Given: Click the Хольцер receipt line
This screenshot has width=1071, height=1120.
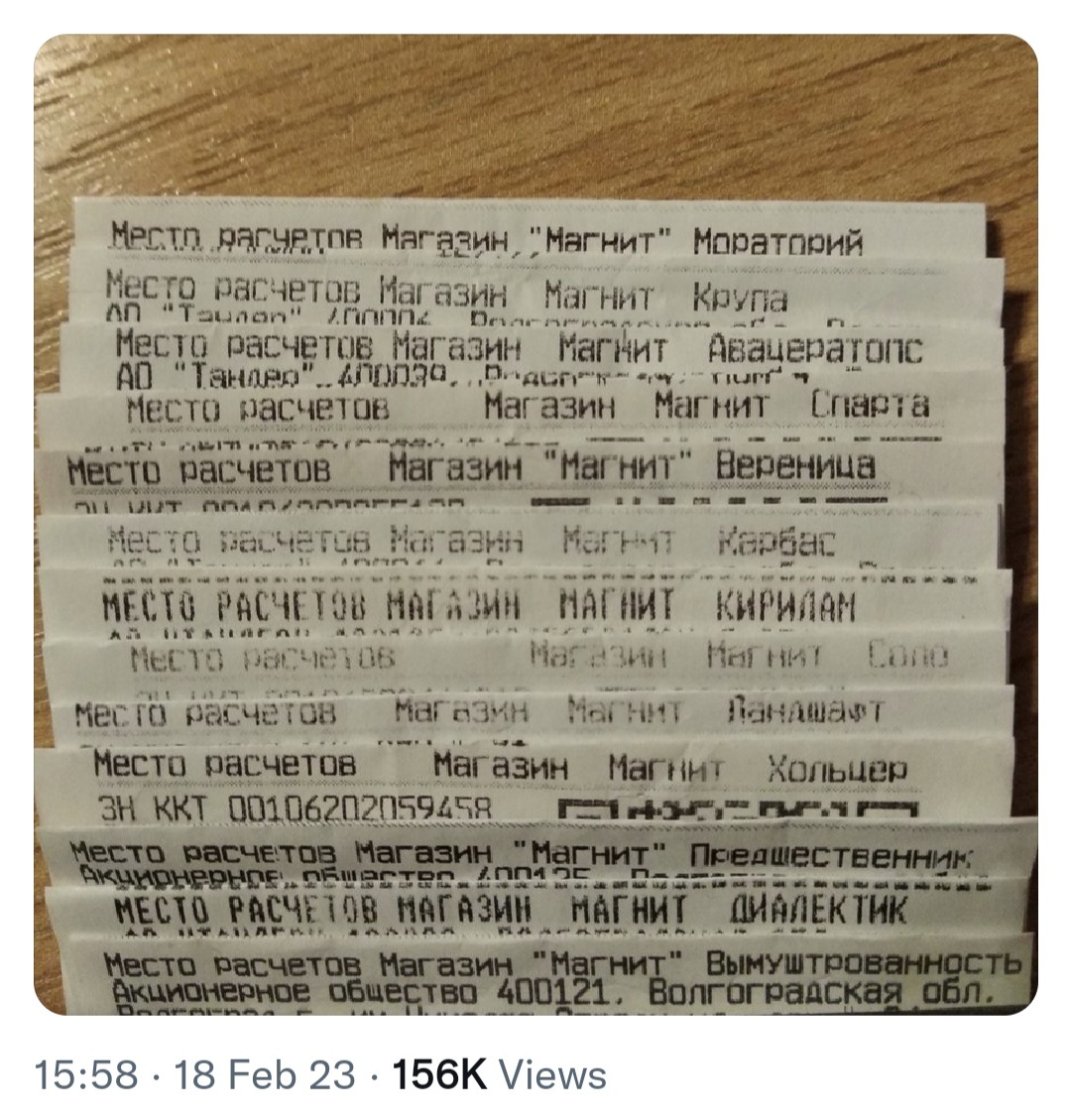Looking at the screenshot, I should (x=500, y=767).
